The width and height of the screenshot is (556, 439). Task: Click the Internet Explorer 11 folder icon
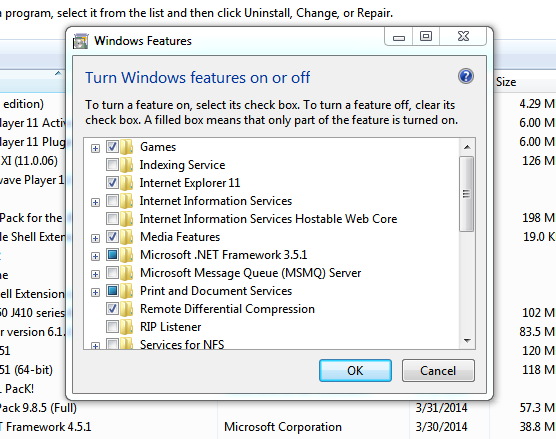coord(127,183)
